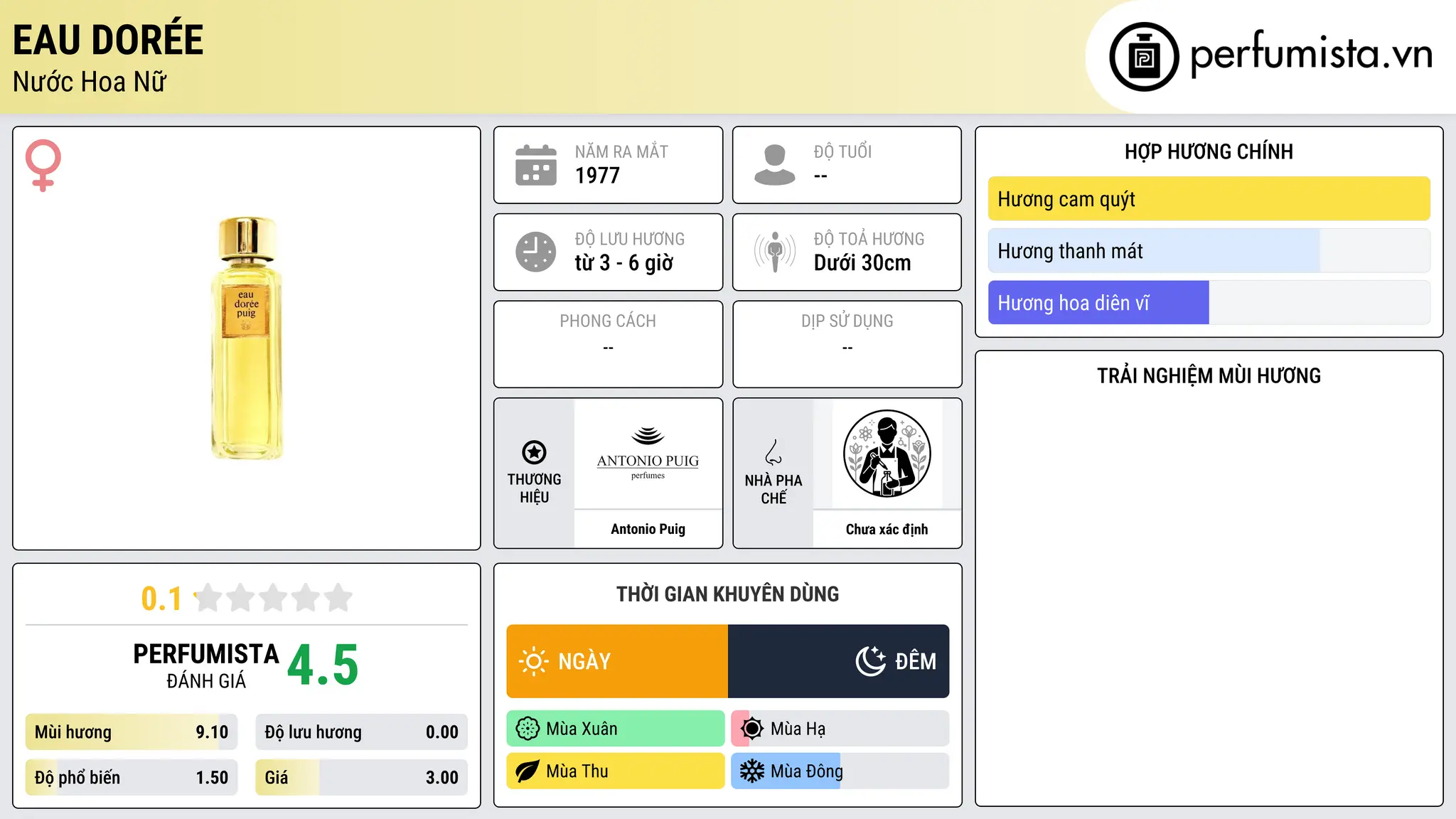The width and height of the screenshot is (1456, 819).
Task: Click the orange 0.1 user rating
Action: (161, 599)
